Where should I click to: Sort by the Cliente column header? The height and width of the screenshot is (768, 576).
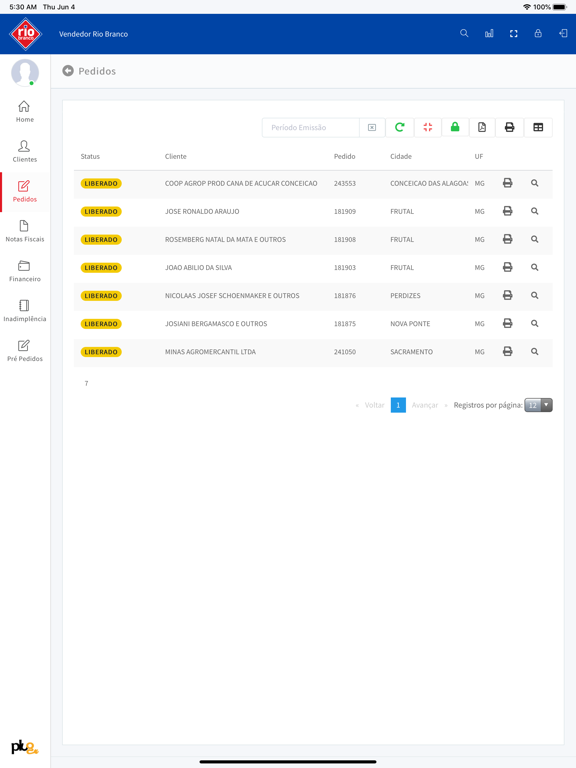tap(175, 156)
